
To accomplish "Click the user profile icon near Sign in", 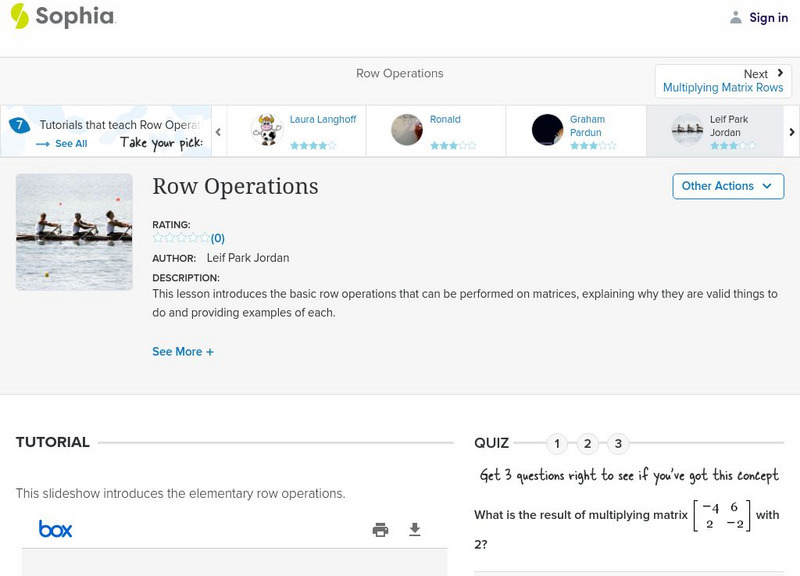I will (x=735, y=17).
